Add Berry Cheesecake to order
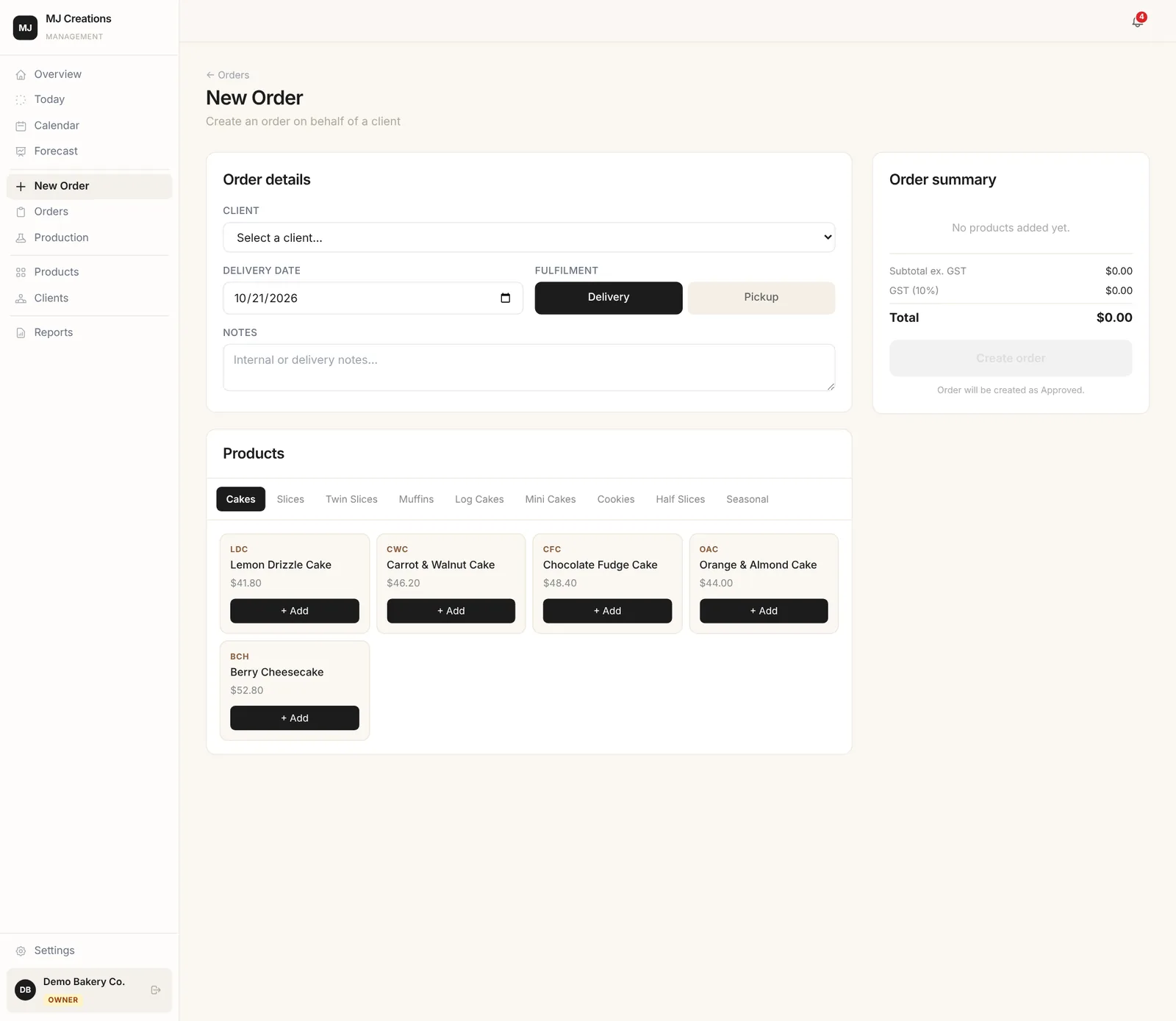 (295, 718)
